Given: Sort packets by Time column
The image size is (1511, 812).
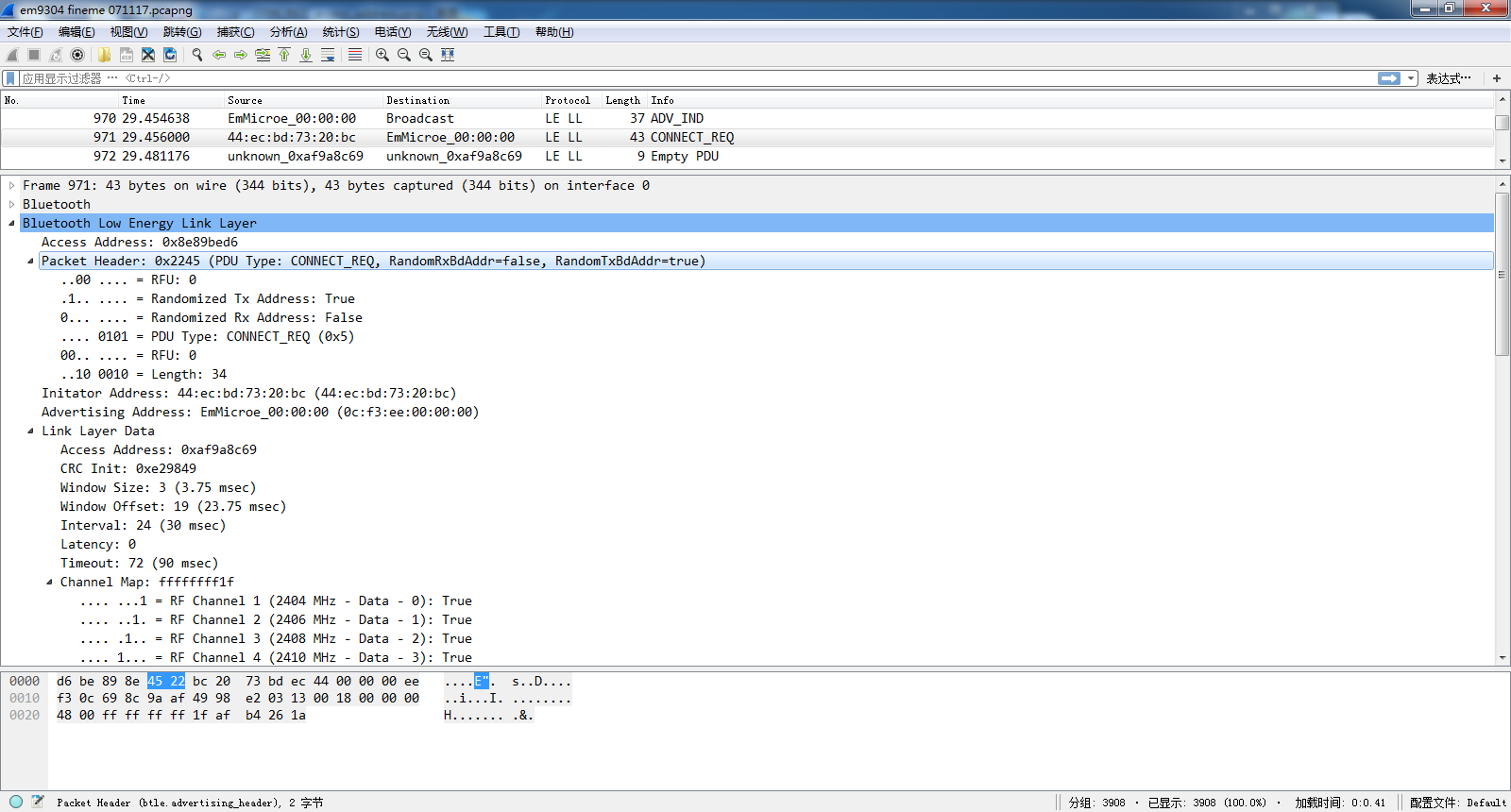Looking at the screenshot, I should tap(171, 100).
